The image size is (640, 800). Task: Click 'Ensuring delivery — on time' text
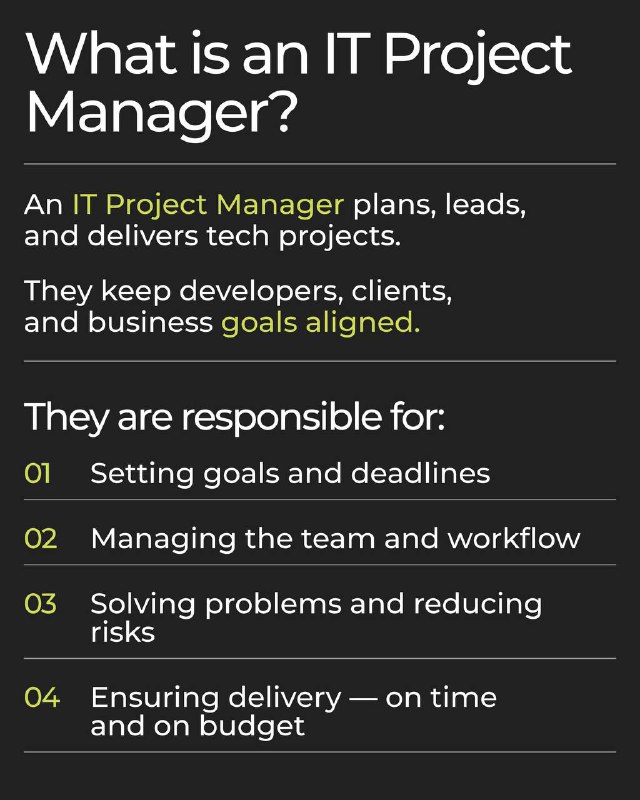tap(293, 697)
